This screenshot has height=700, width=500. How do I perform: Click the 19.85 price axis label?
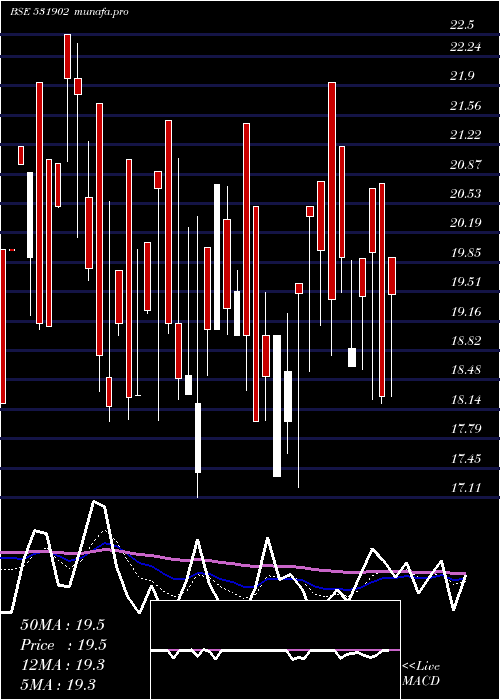466,253
